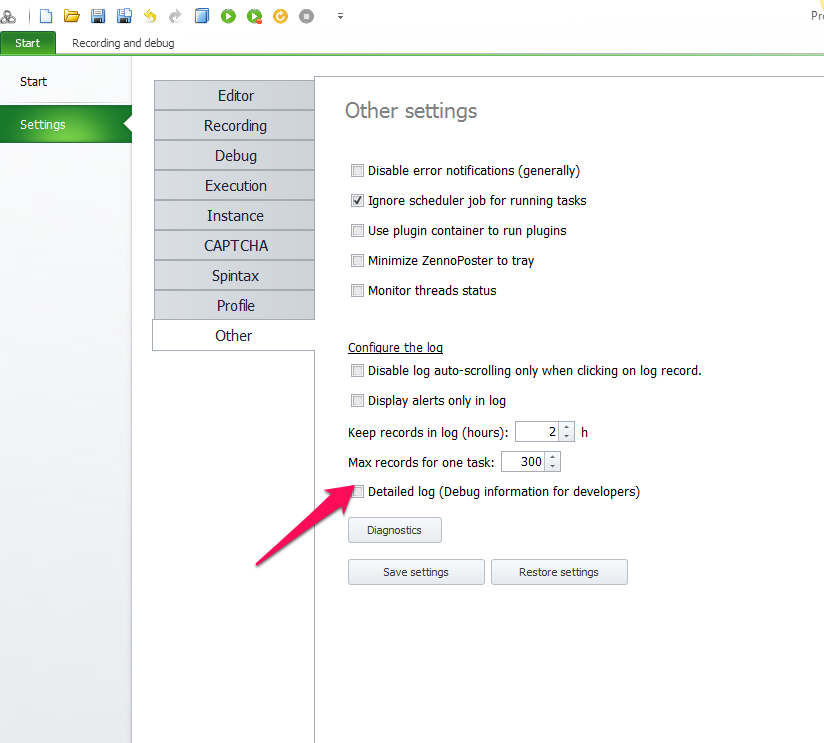This screenshot has width=824, height=743.
Task: Open the quick access toolbar customize arrow
Action: tap(341, 16)
